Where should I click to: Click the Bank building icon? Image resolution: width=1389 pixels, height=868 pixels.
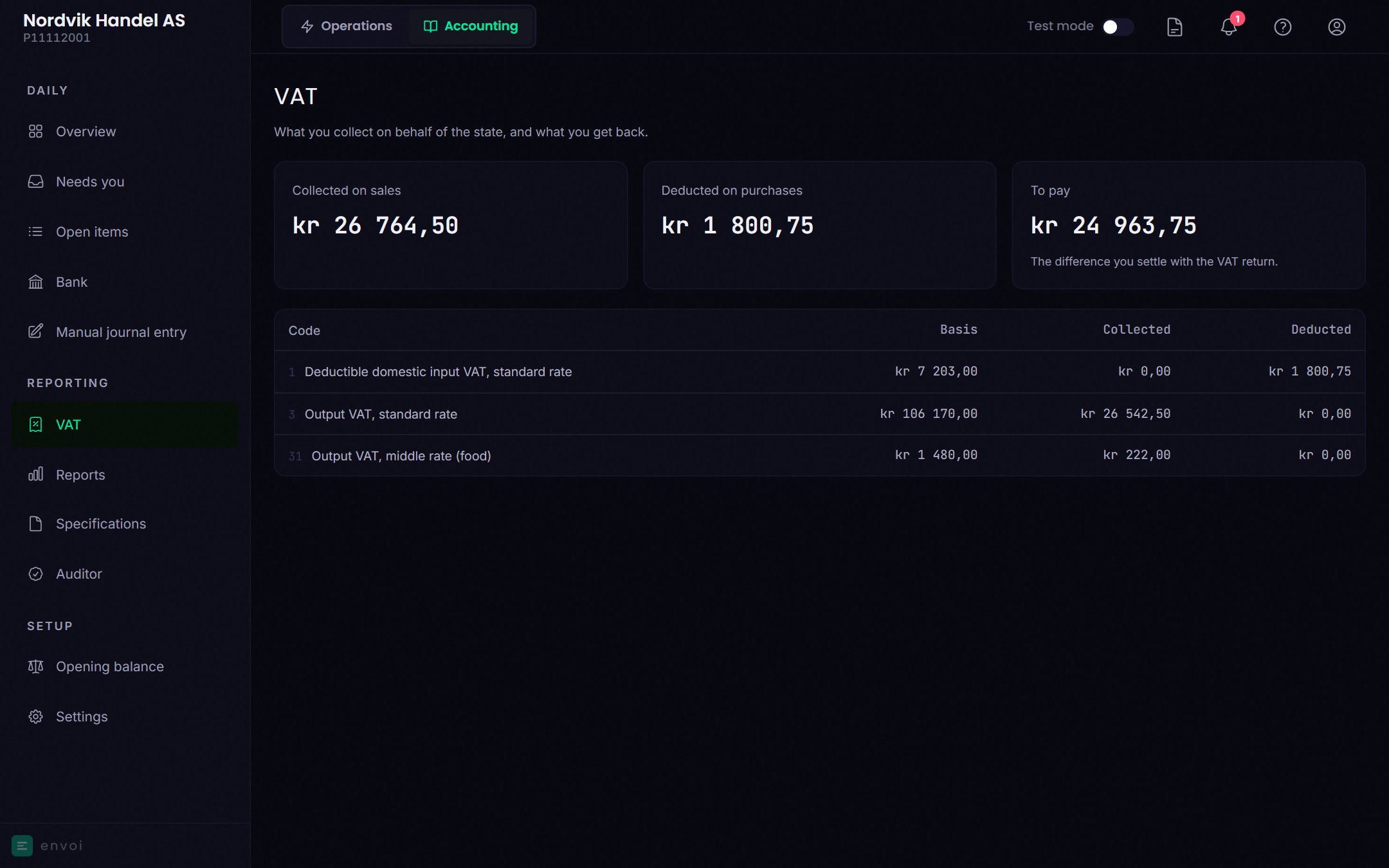(x=35, y=282)
